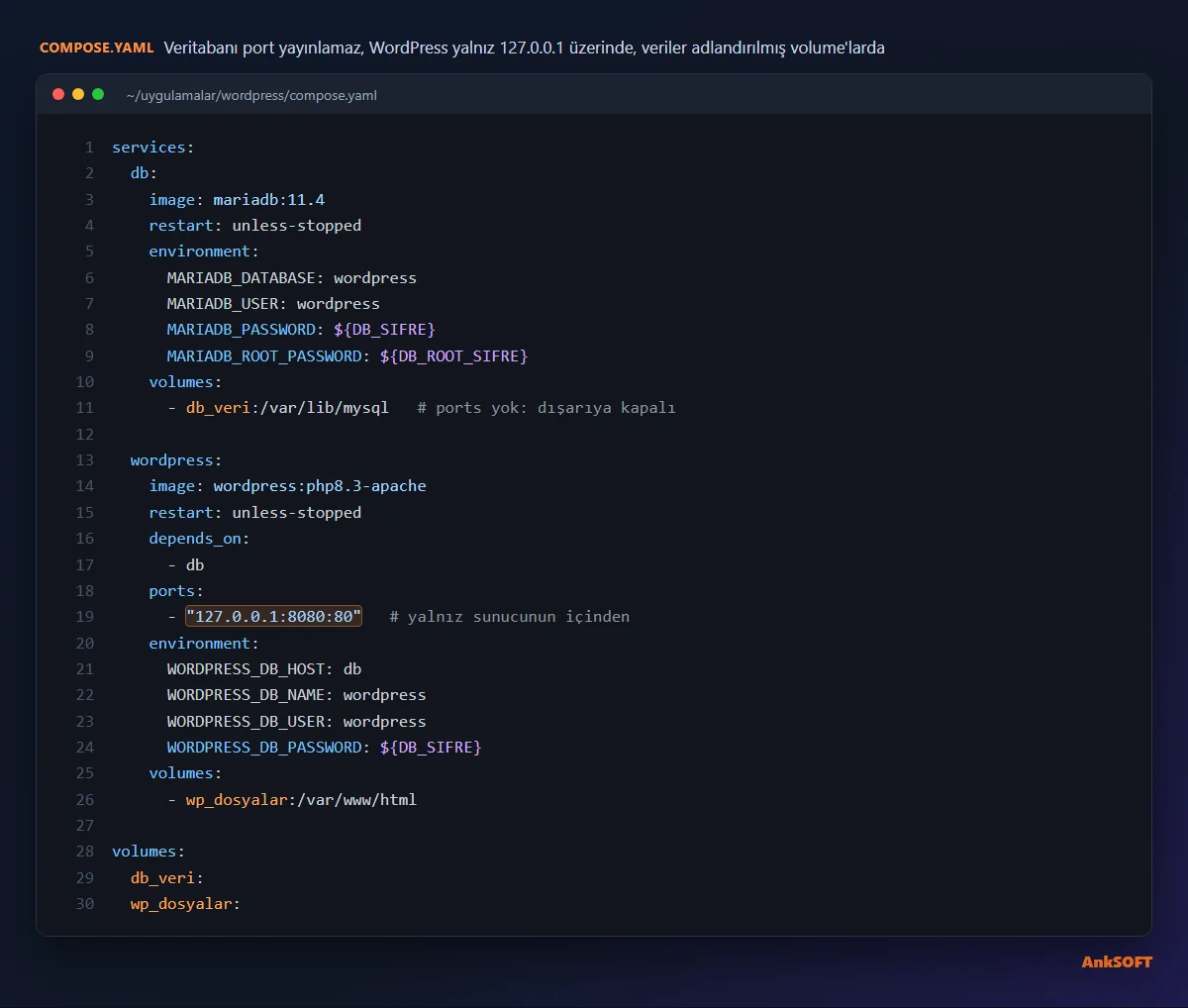Click the yellow minimize dot in title bar
This screenshot has width=1188, height=1008.
pyautogui.click(x=78, y=94)
